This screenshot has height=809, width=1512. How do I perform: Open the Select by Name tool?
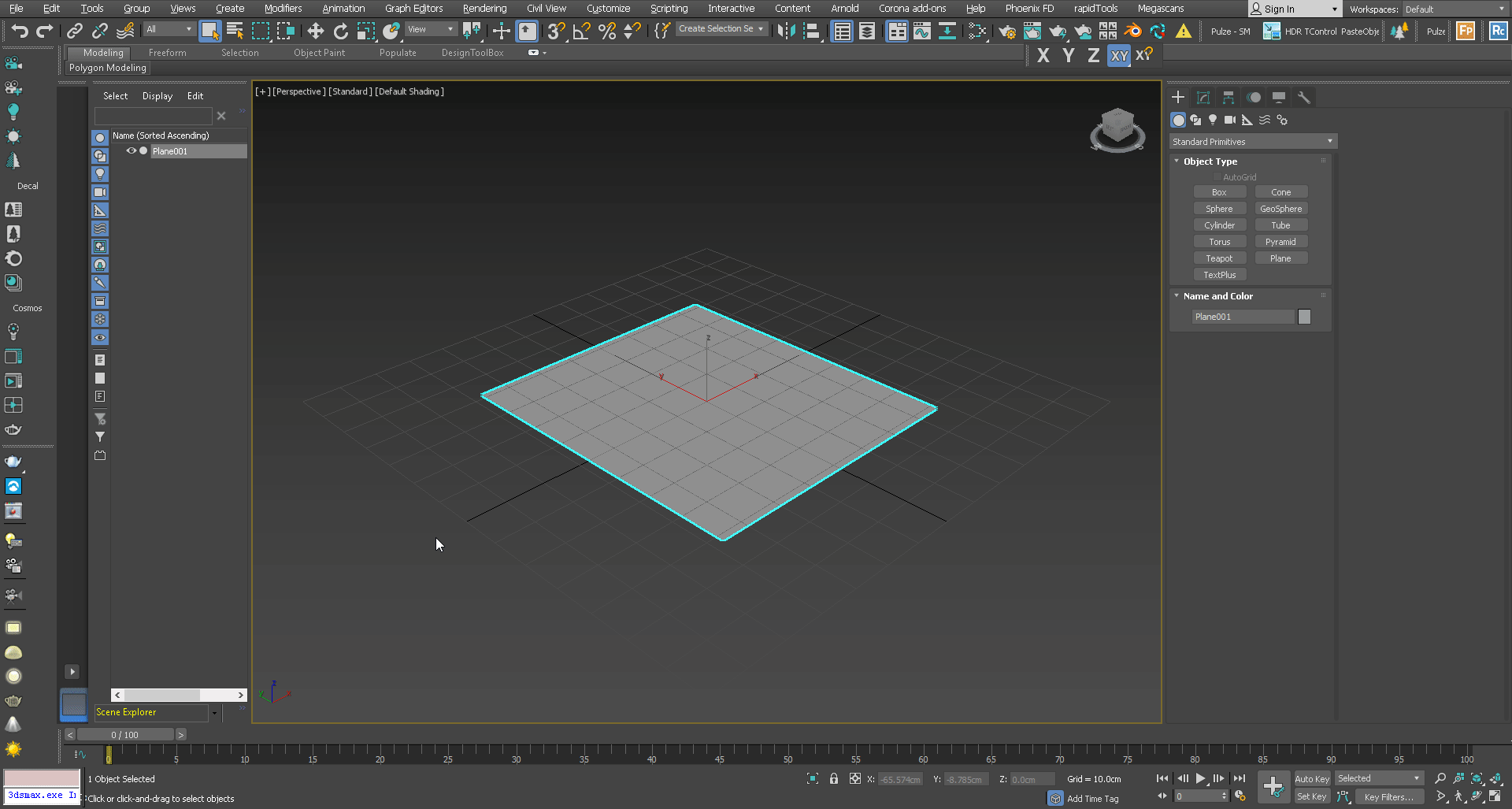coord(235,31)
